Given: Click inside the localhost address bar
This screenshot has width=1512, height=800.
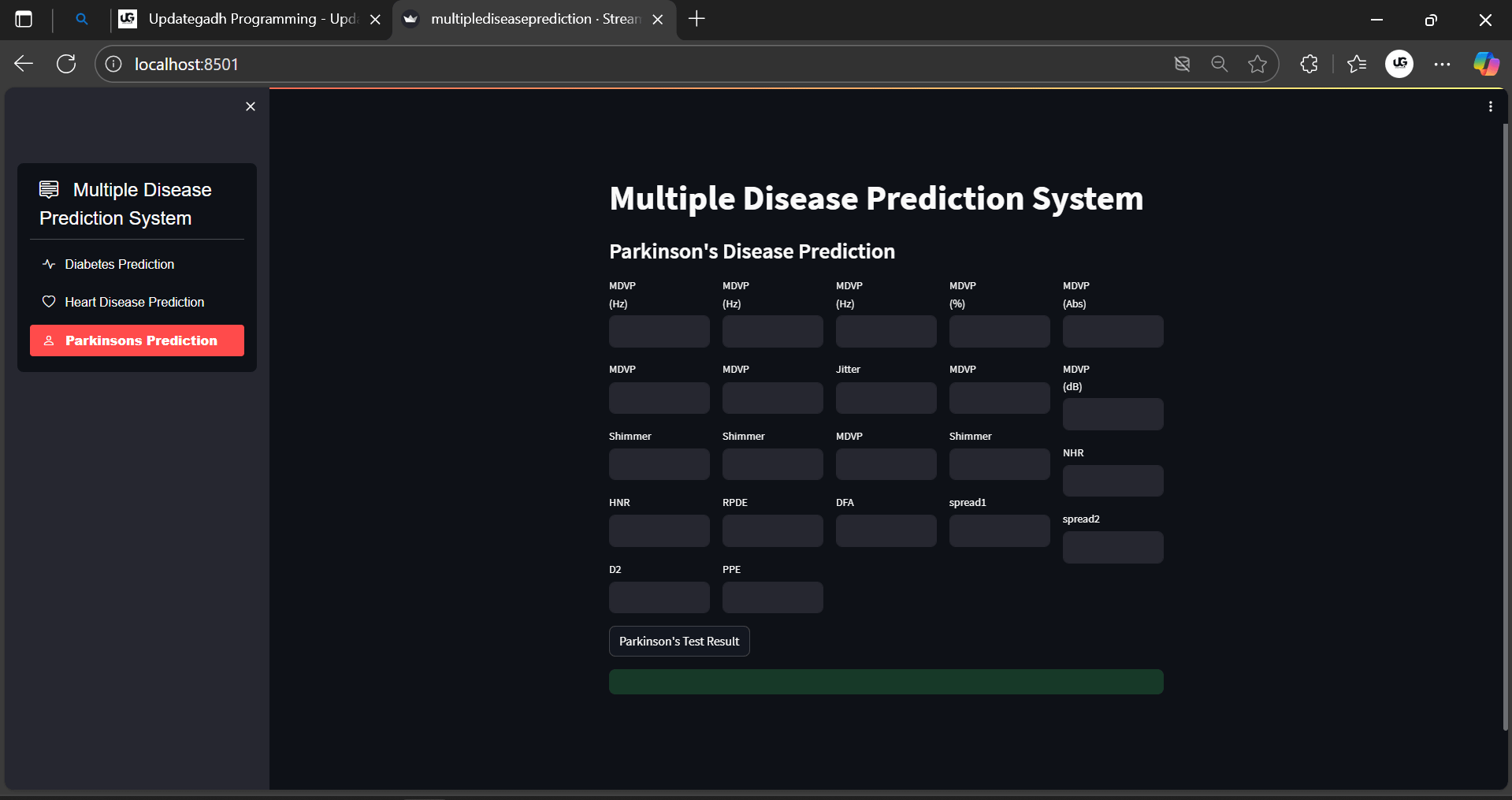Looking at the screenshot, I should (187, 64).
